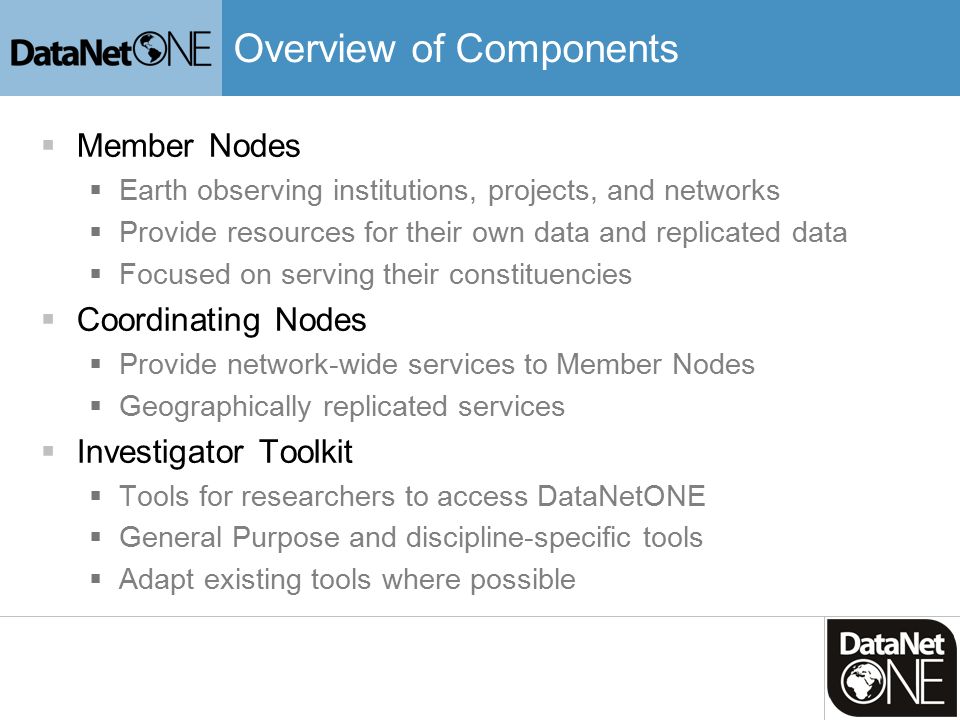Click 'Provide resources for their own data' line
The image size is (960, 720).
pyautogui.click(x=483, y=233)
